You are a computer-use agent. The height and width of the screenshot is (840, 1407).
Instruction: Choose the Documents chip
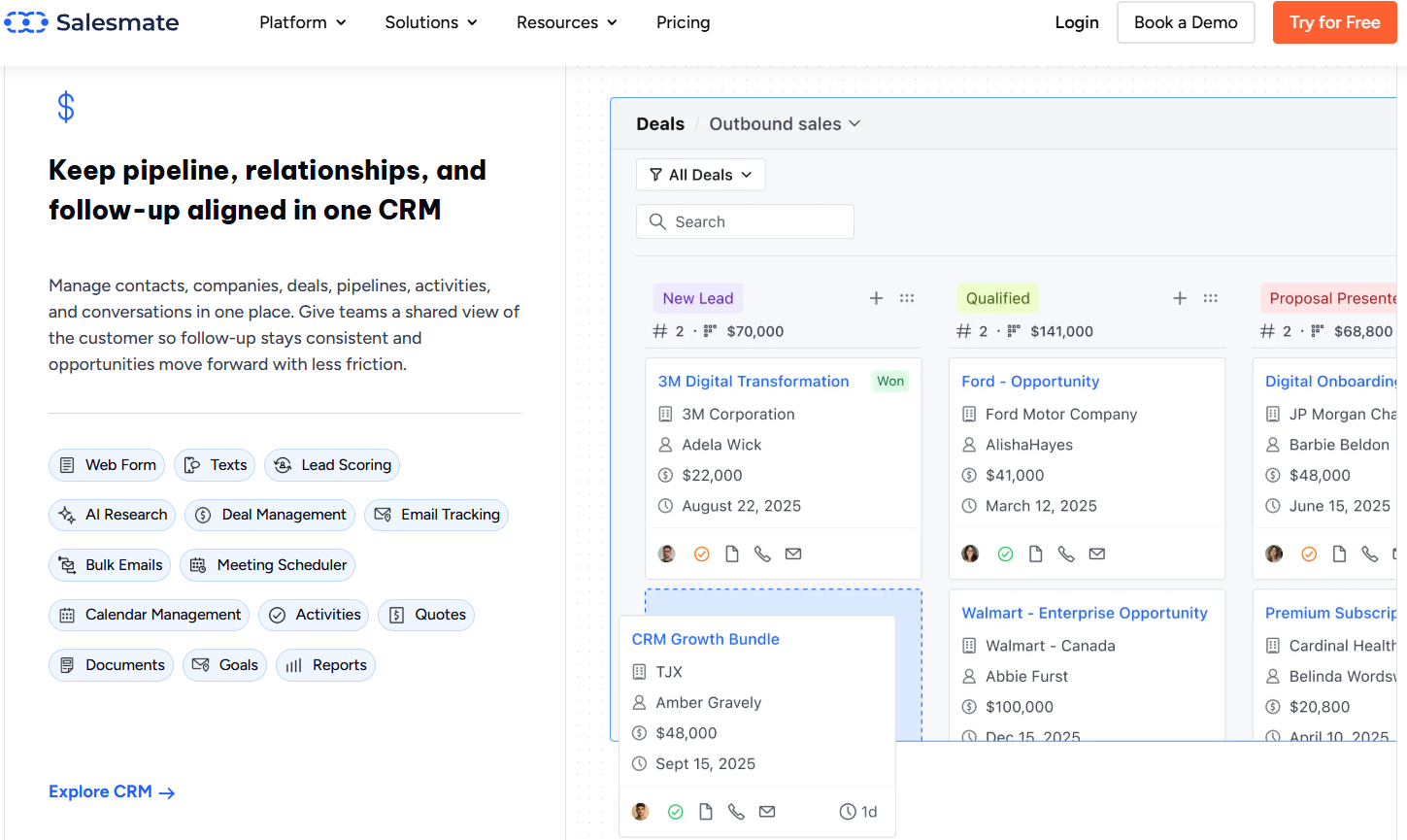pos(111,665)
